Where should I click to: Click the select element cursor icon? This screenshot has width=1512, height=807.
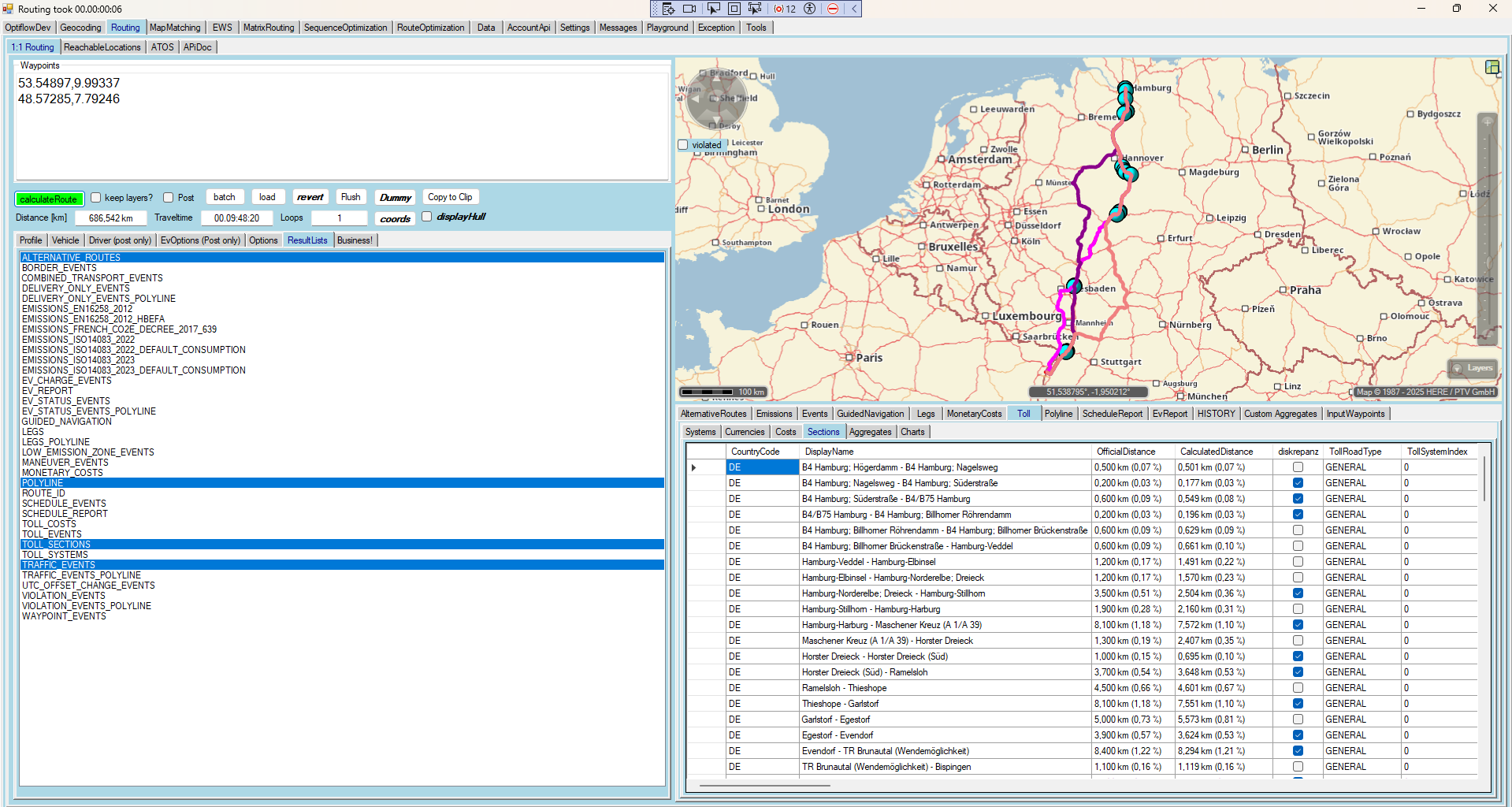[x=713, y=9]
